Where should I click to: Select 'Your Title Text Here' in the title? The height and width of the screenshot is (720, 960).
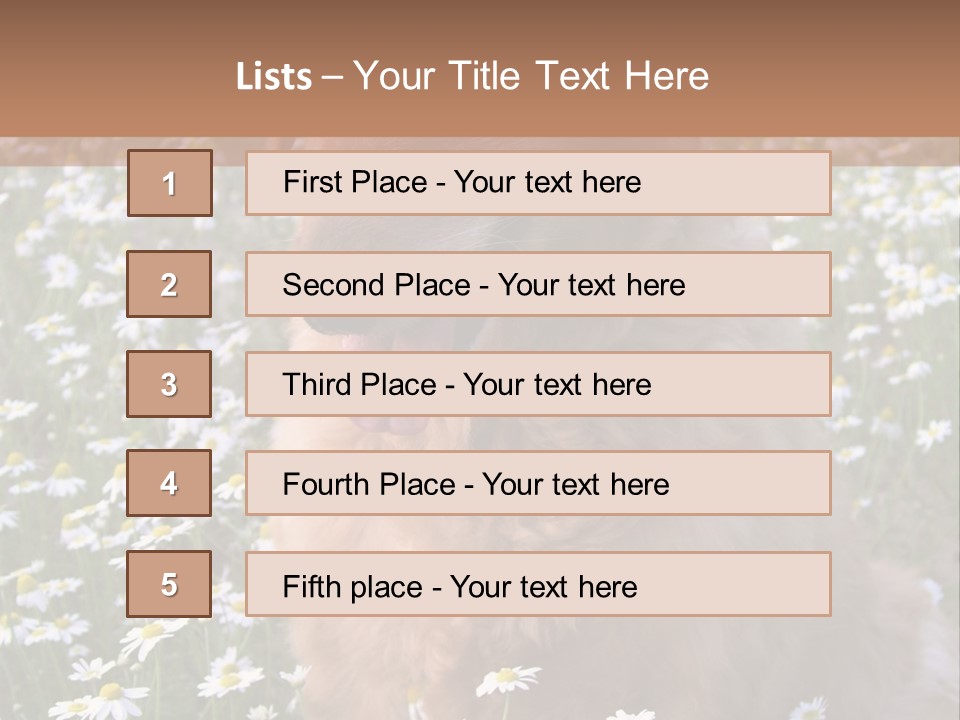coord(531,76)
